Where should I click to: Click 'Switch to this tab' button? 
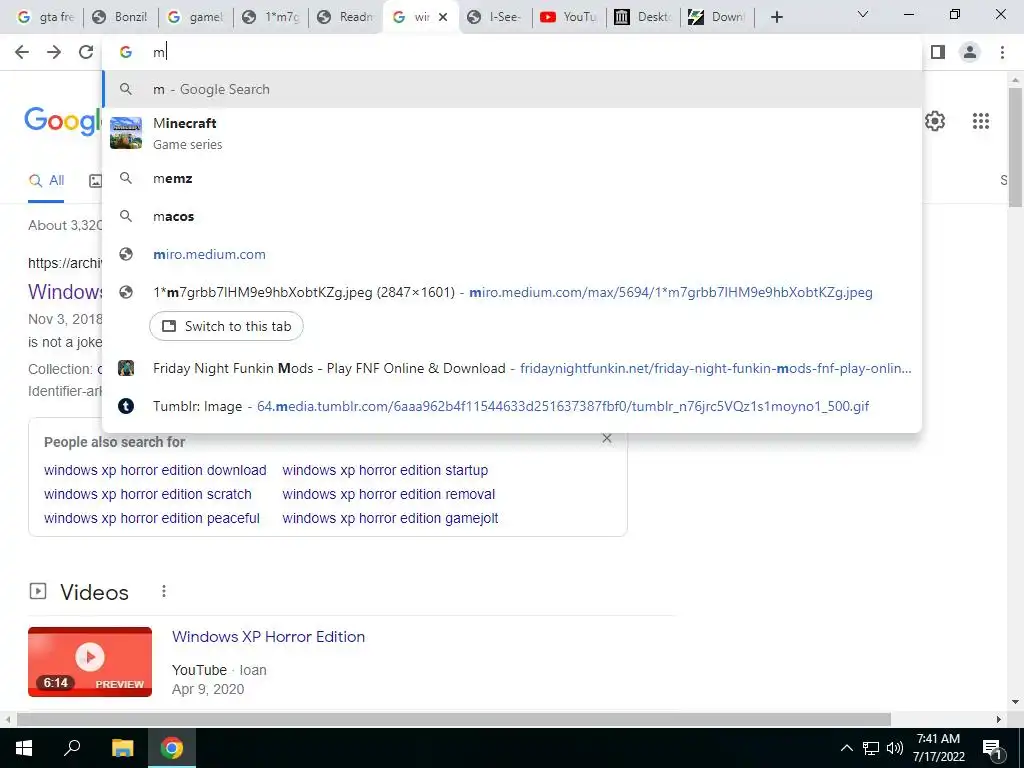pos(226,326)
